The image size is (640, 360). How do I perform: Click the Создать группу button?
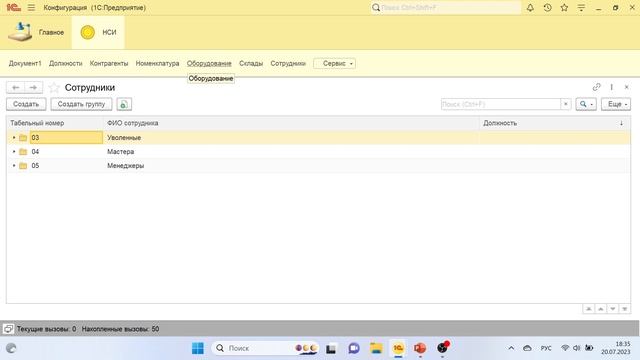[x=81, y=104]
